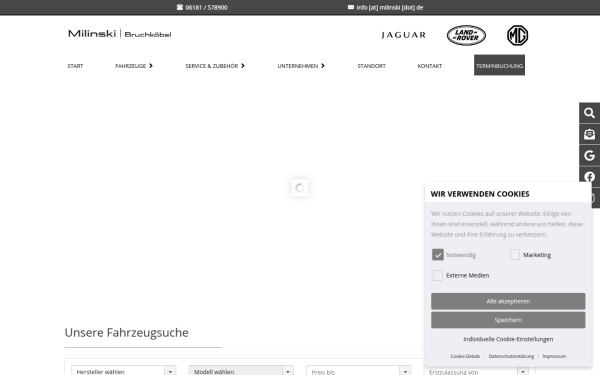The height and width of the screenshot is (375, 600).
Task: Click the Speichern cookie button
Action: tap(508, 320)
